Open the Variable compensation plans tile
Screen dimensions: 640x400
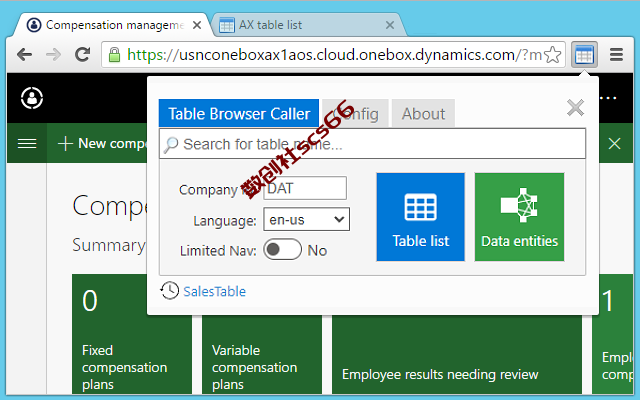[x=262, y=354]
